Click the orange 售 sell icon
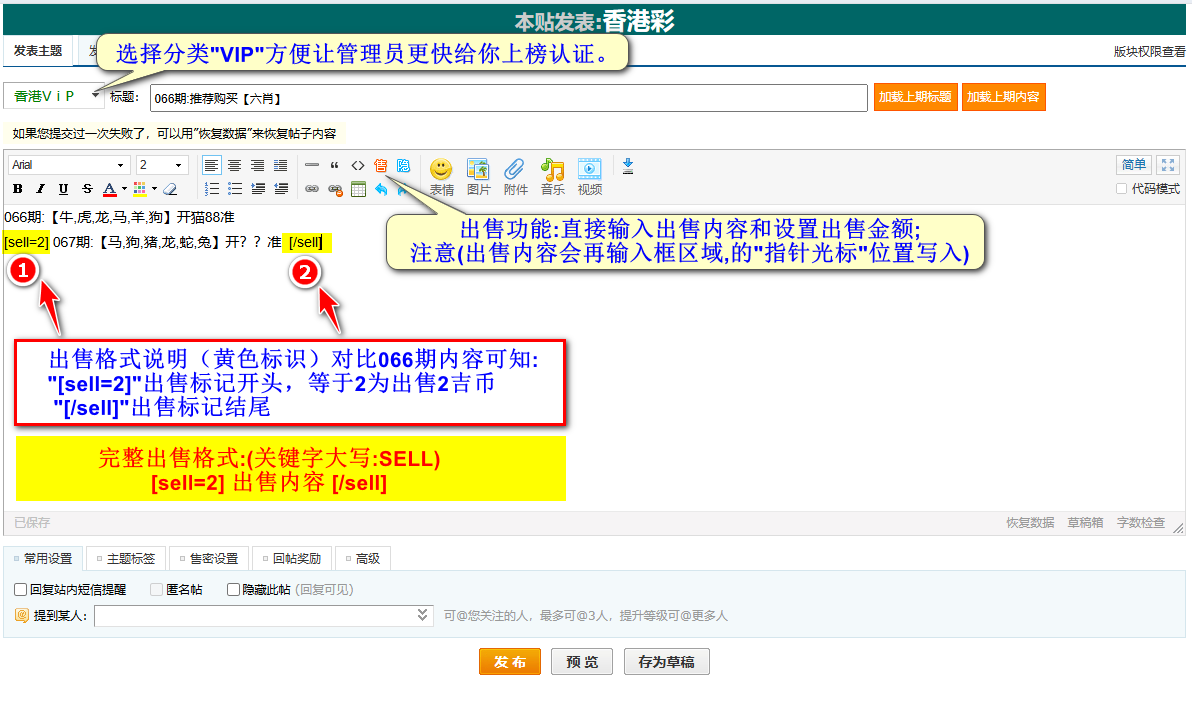Screen dimensions: 1192x708 [x=380, y=165]
